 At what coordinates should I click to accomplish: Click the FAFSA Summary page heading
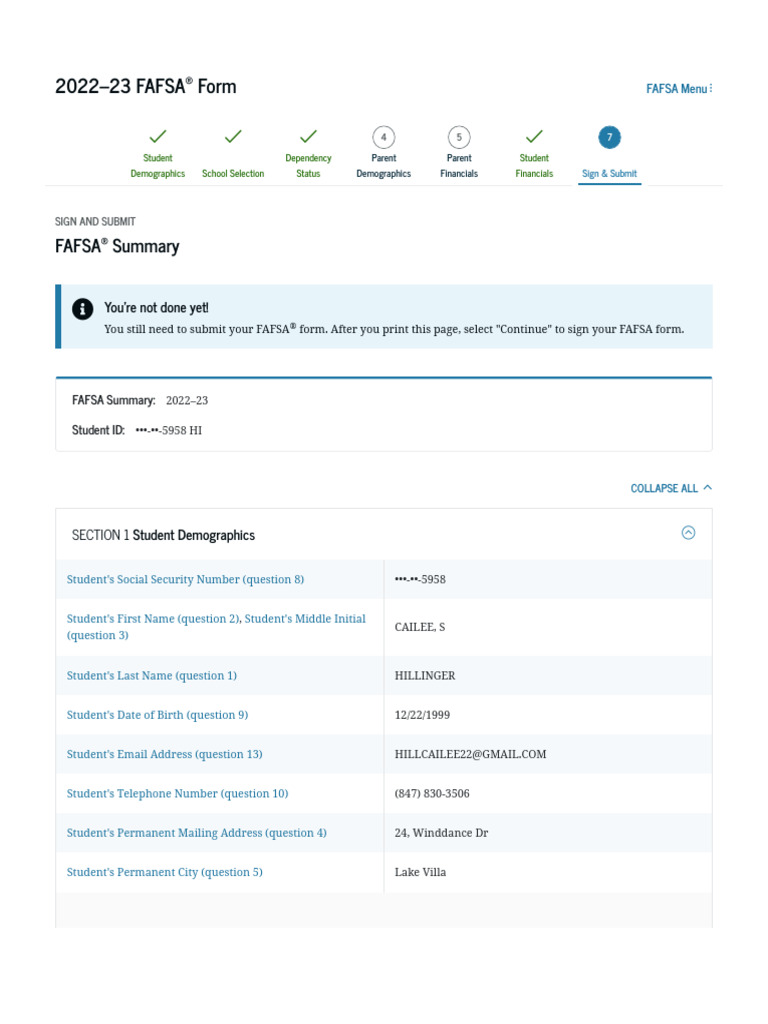point(117,246)
